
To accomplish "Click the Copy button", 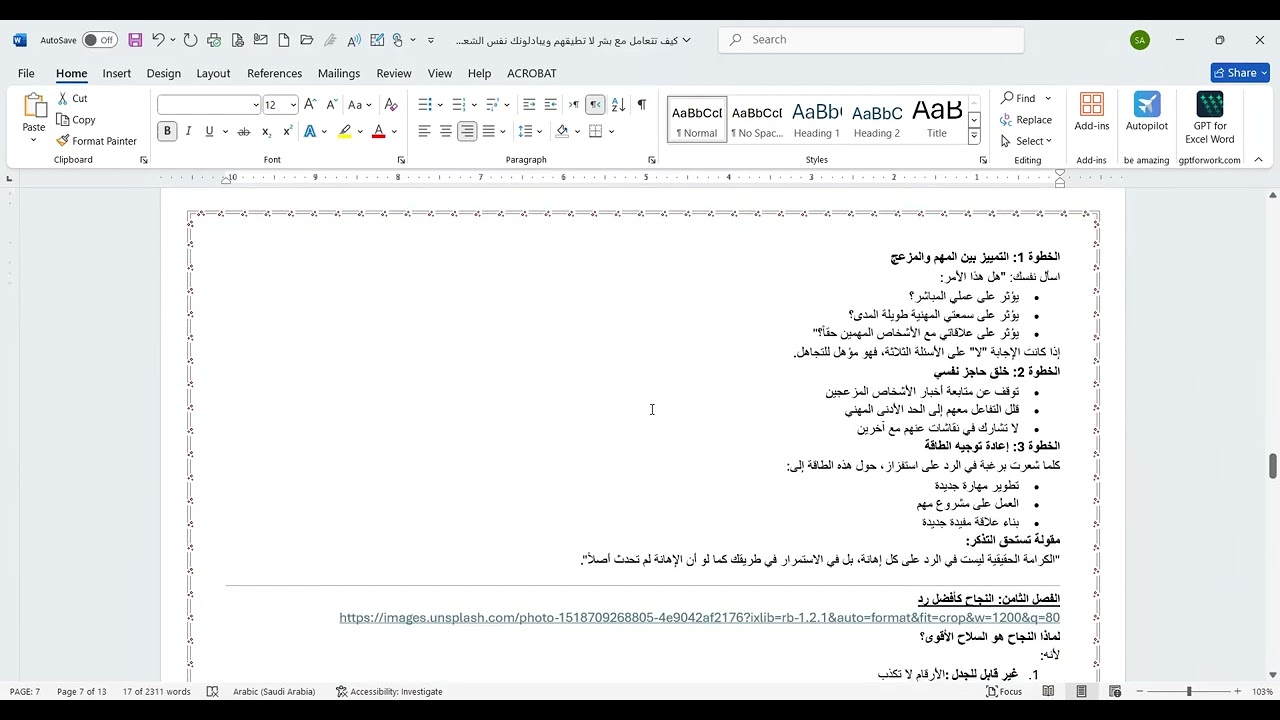I will [77, 119].
